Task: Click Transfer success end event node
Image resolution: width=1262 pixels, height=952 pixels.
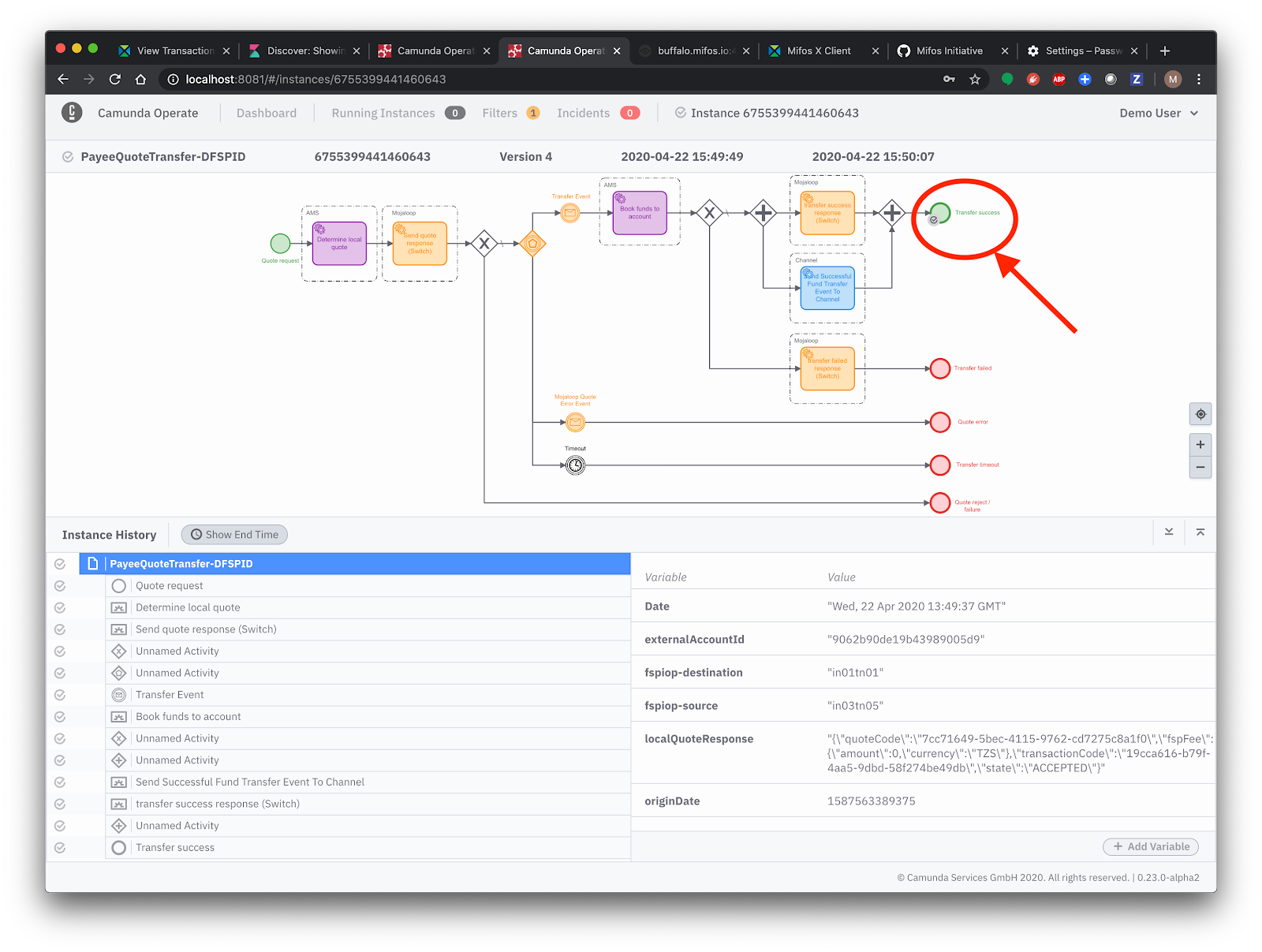Action: [940, 213]
